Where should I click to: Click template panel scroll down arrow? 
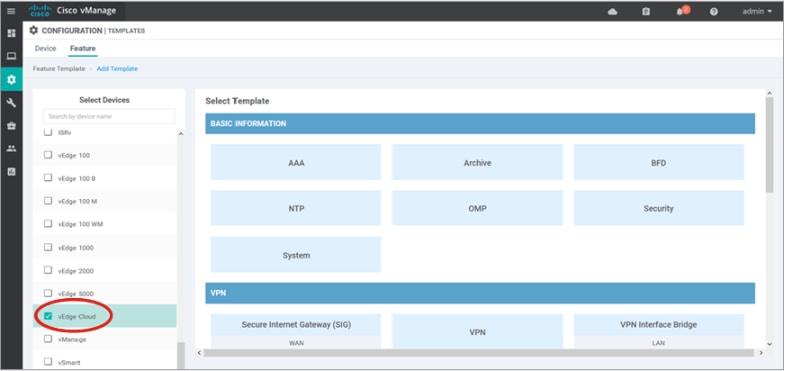pos(769,343)
